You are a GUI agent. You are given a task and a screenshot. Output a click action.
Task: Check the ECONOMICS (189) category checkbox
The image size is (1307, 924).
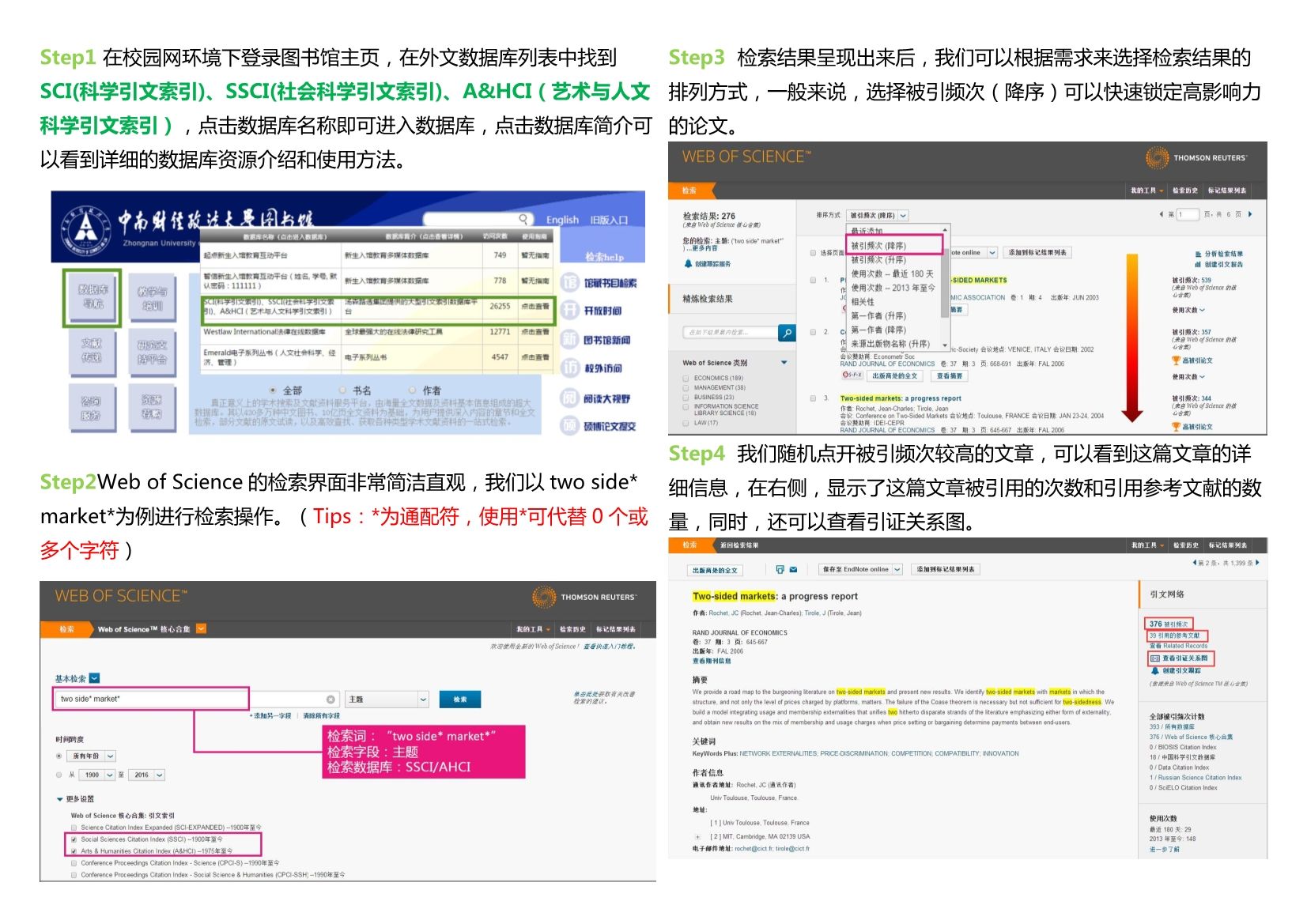(686, 378)
